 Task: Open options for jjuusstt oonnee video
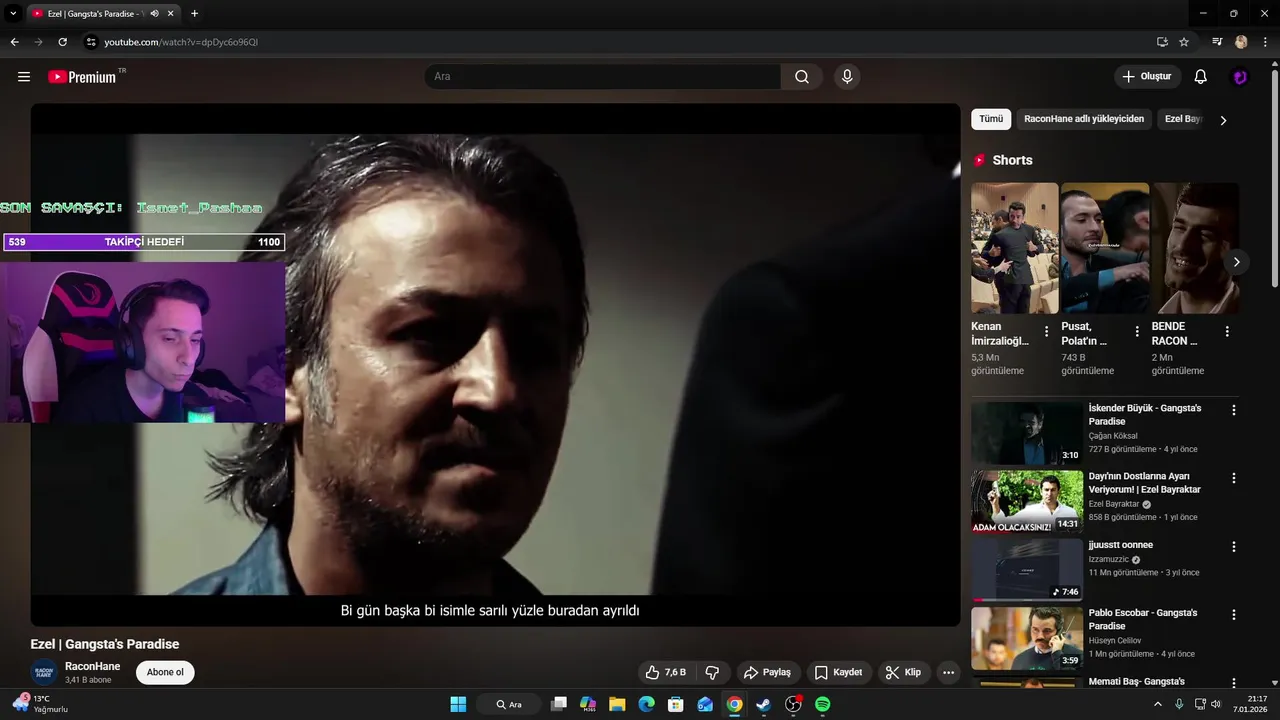[x=1234, y=547]
